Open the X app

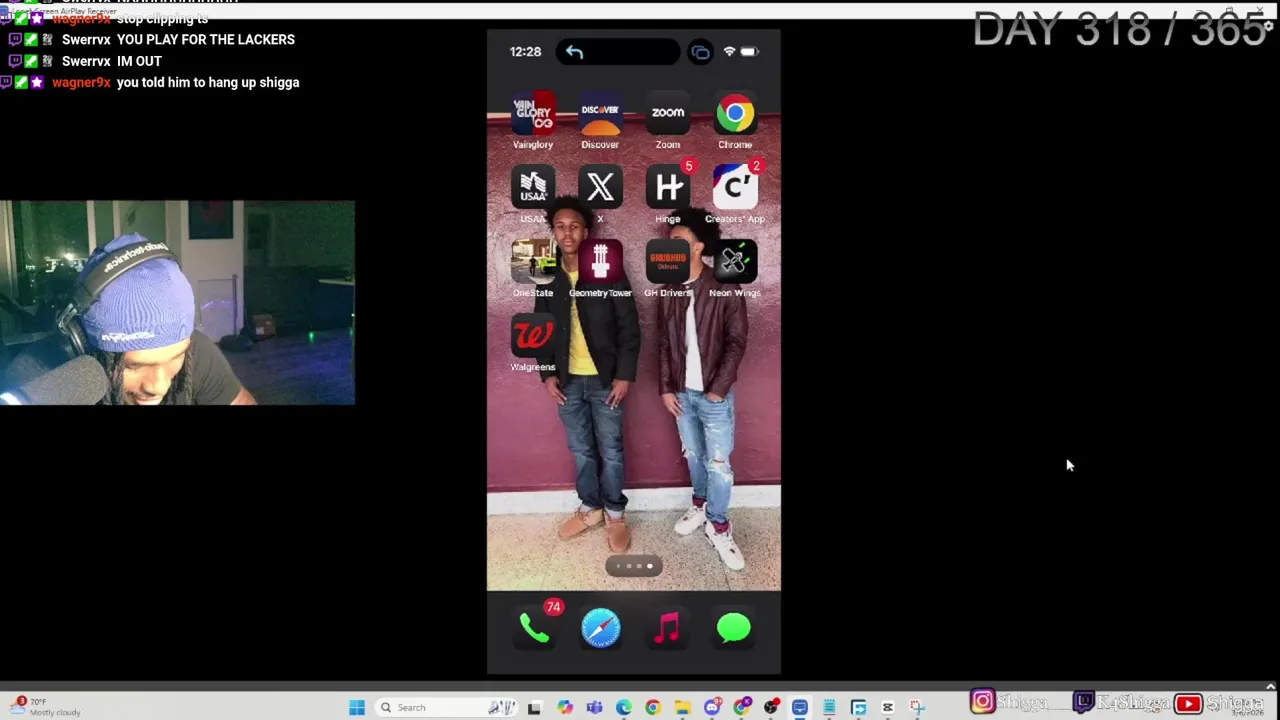(x=600, y=189)
